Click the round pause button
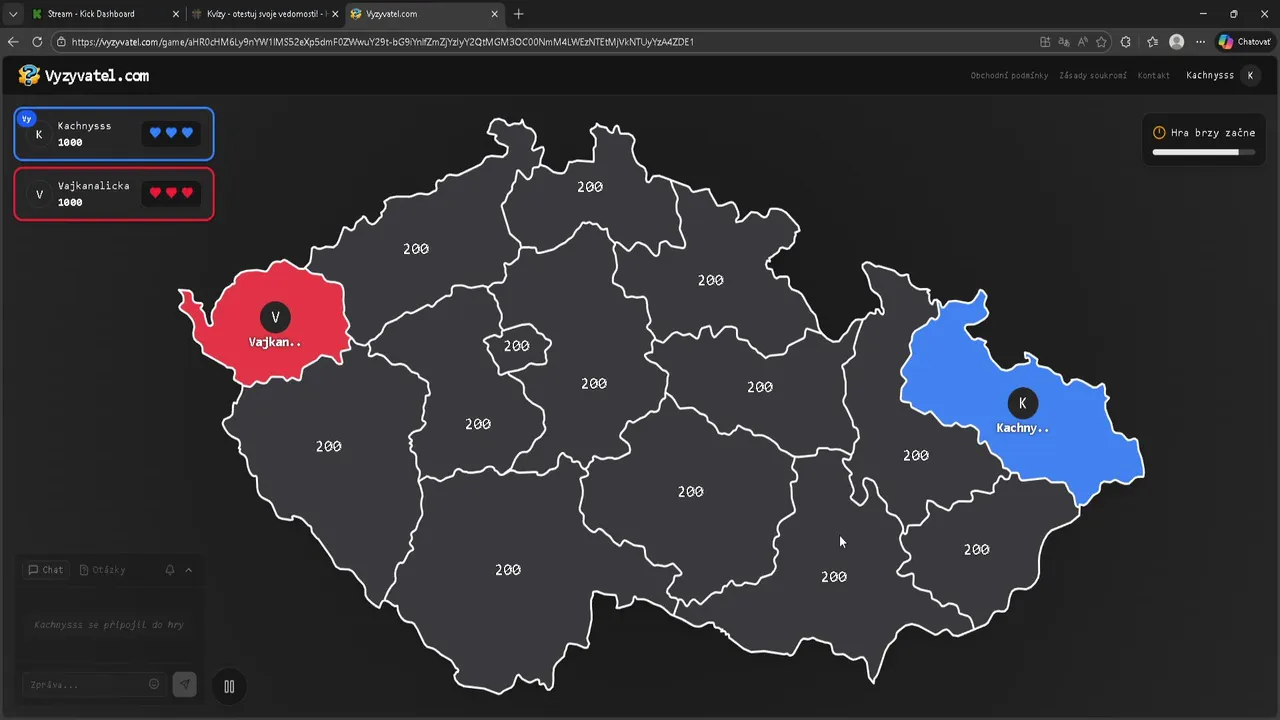The width and height of the screenshot is (1280, 720). point(229,686)
